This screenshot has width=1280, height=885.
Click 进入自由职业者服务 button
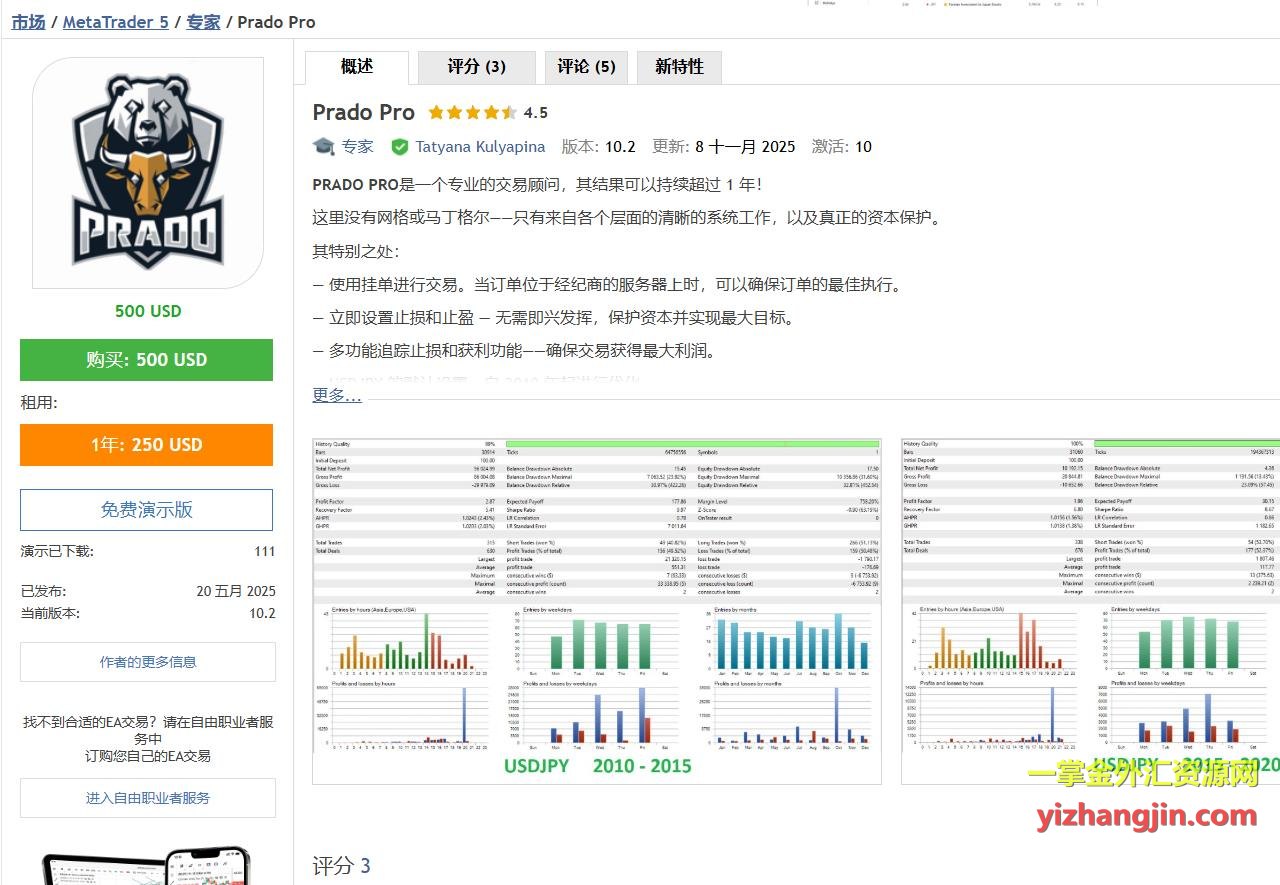[x=148, y=798]
